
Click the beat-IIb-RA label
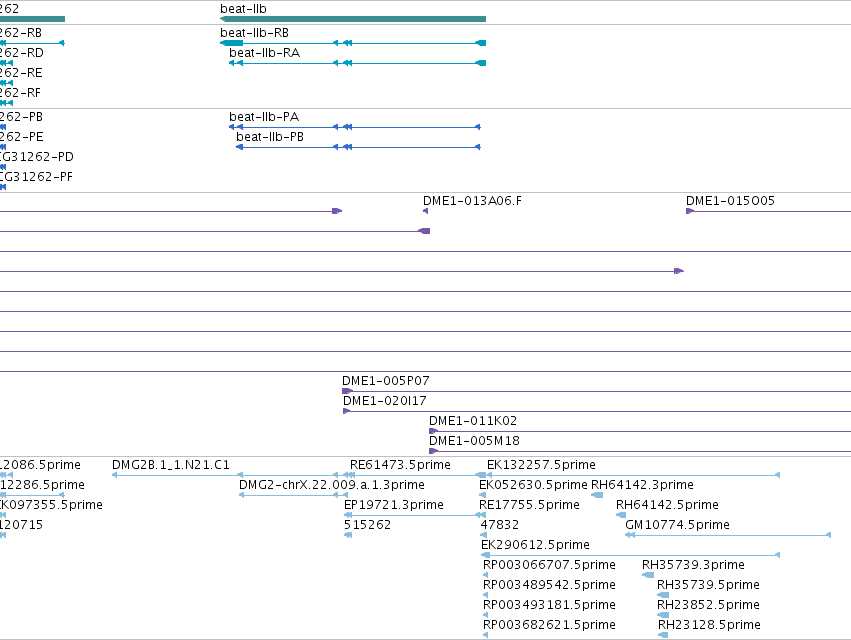click(x=264, y=53)
